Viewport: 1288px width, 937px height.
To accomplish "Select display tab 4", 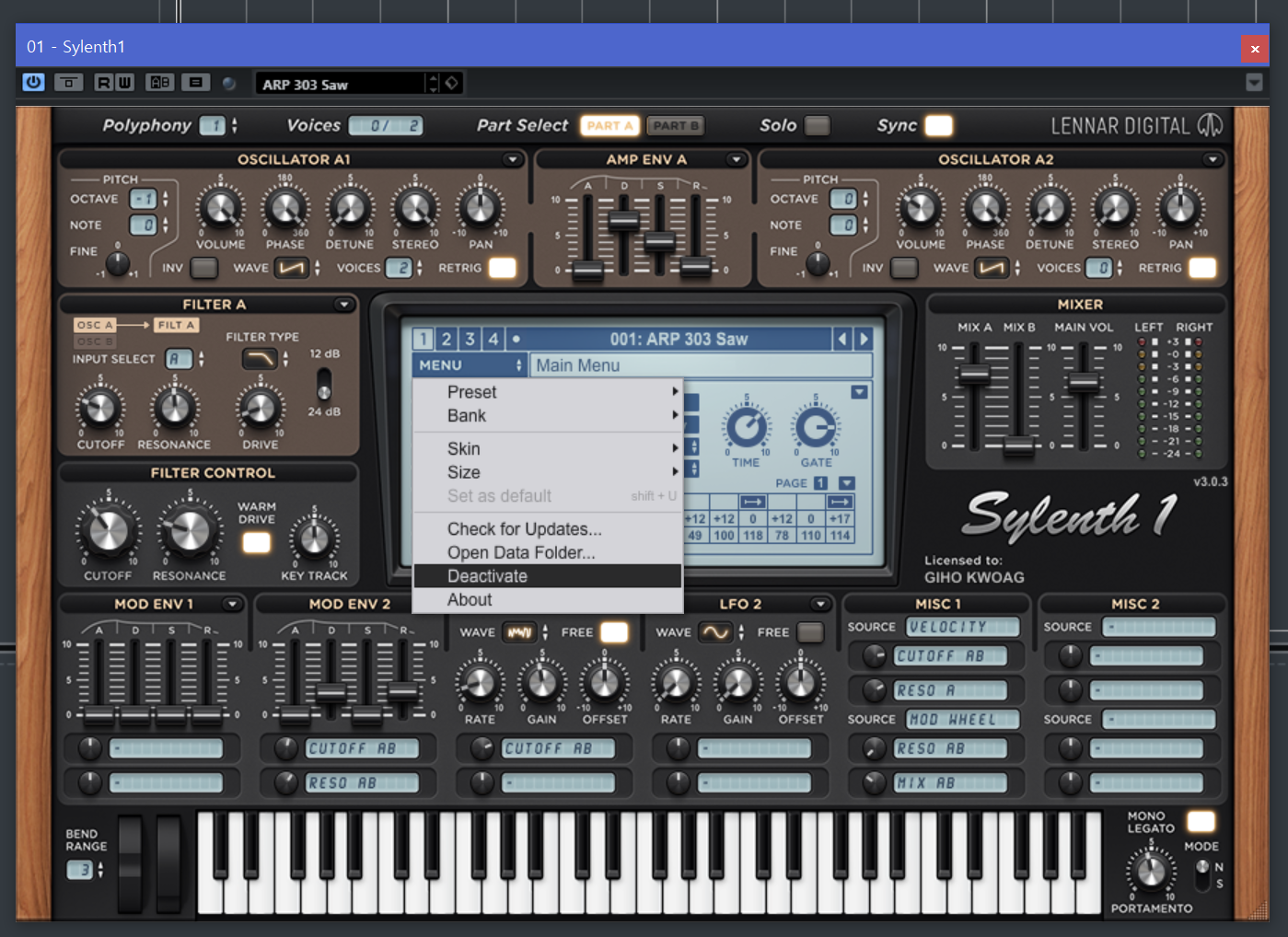I will (493, 339).
